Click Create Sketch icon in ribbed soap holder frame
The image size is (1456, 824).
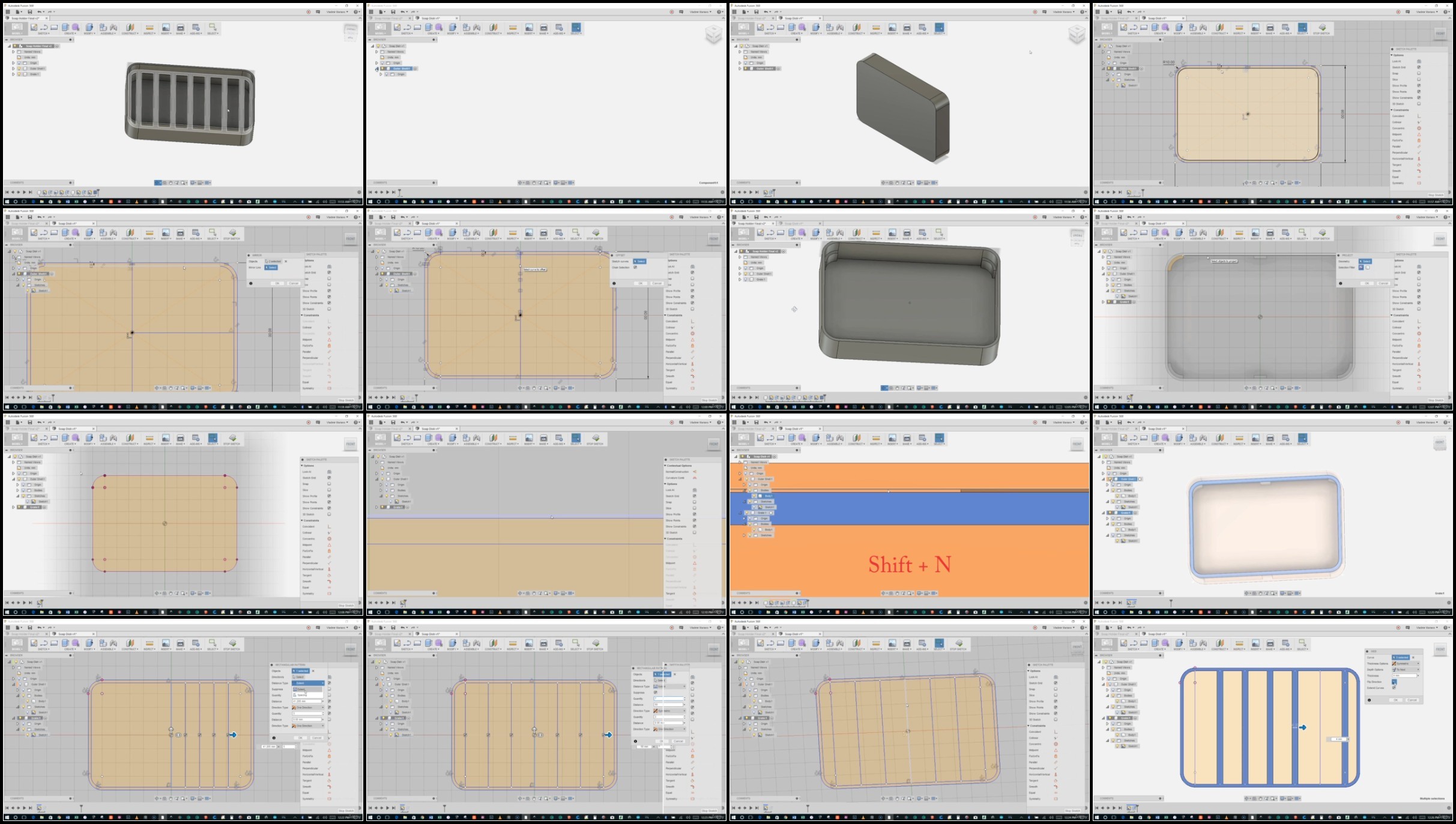[x=34, y=28]
